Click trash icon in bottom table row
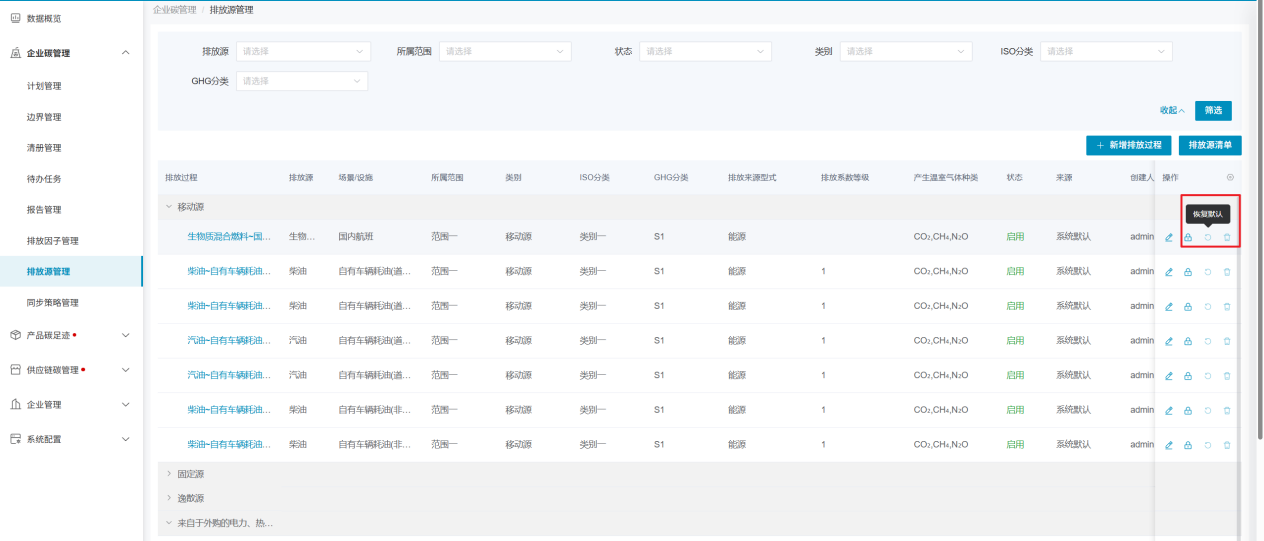Image resolution: width=1264 pixels, height=541 pixels. 1227,445
